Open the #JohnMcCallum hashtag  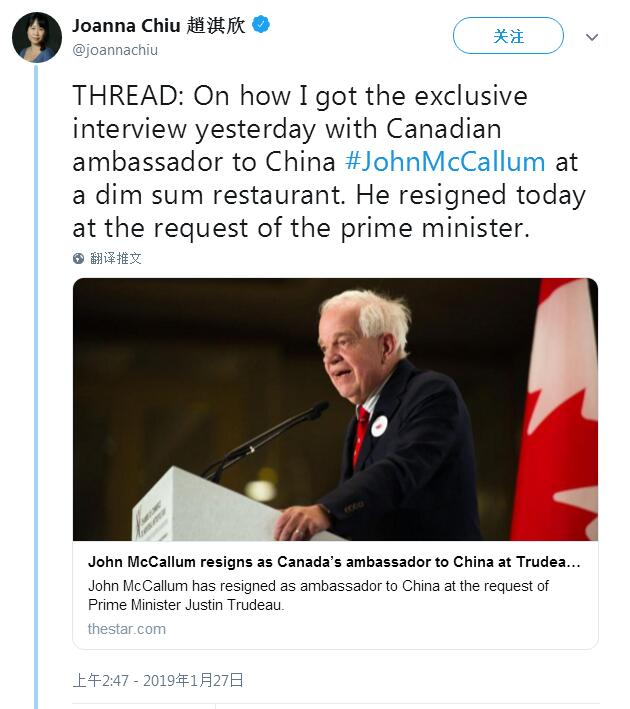445,162
